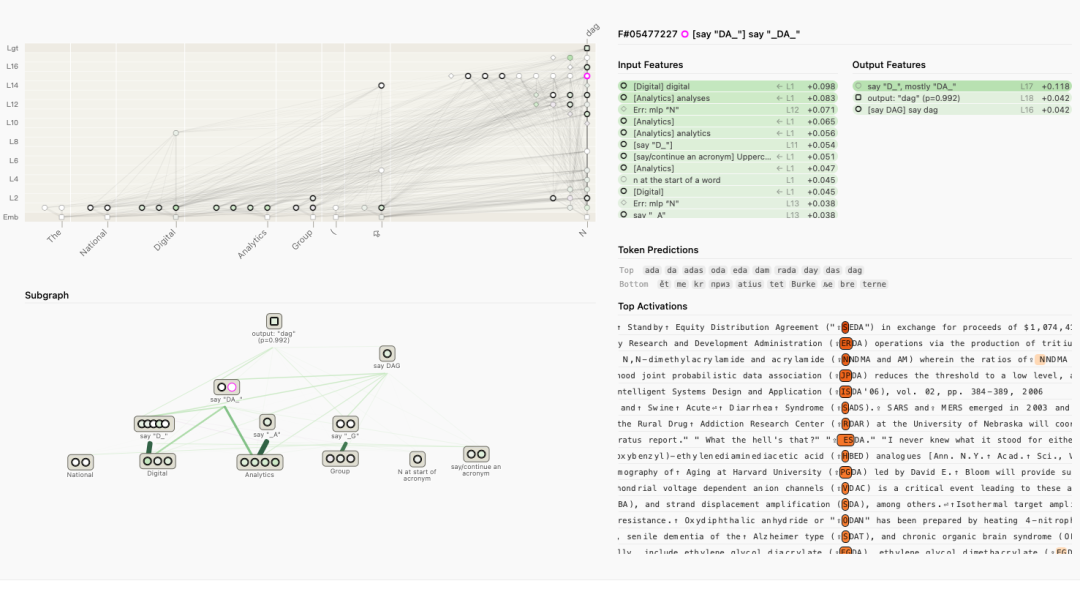Click the lone L14 node in graph middle
The image size is (1080, 589).
point(381,86)
